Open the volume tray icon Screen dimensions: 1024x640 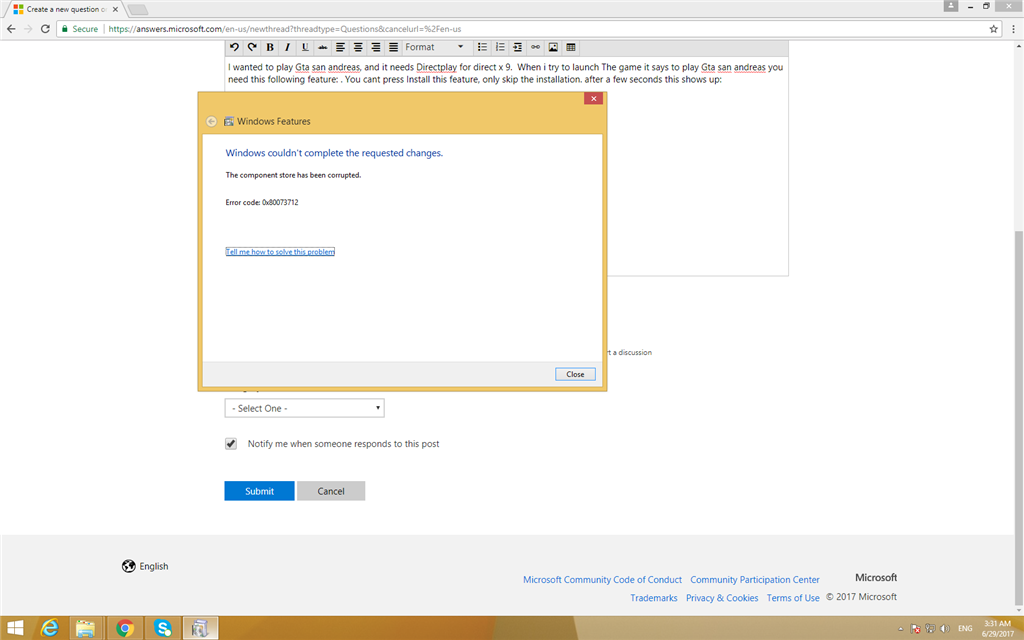[x=944, y=629]
